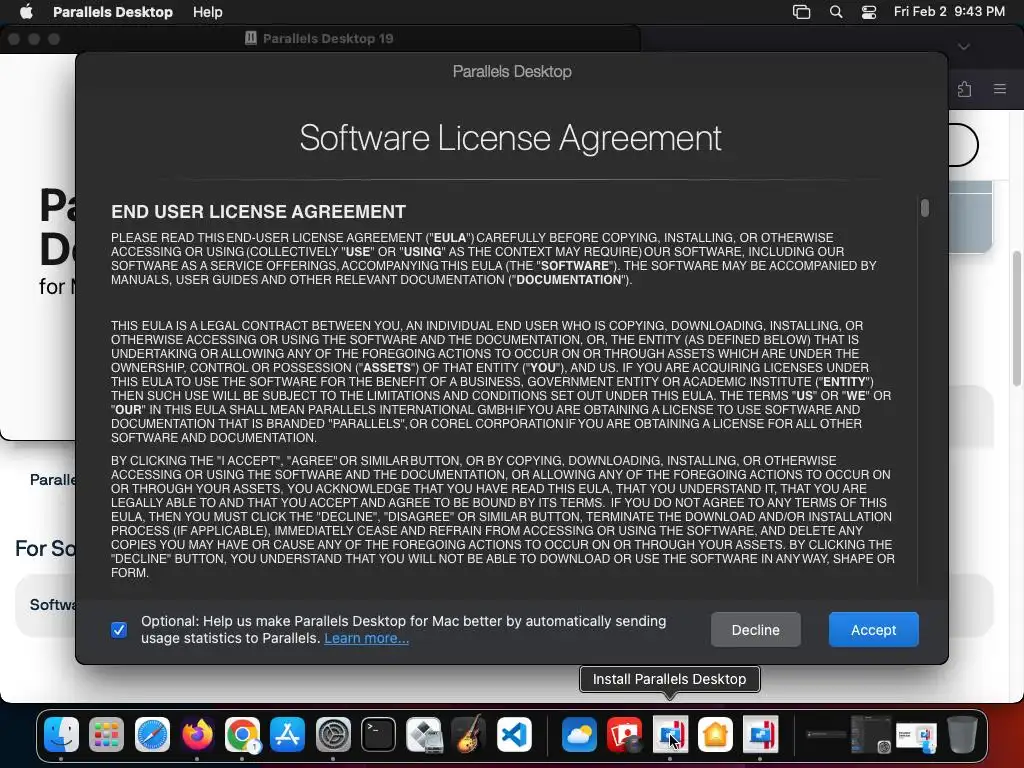
Task: Click the Parallels icon right of Home
Action: [760, 735]
